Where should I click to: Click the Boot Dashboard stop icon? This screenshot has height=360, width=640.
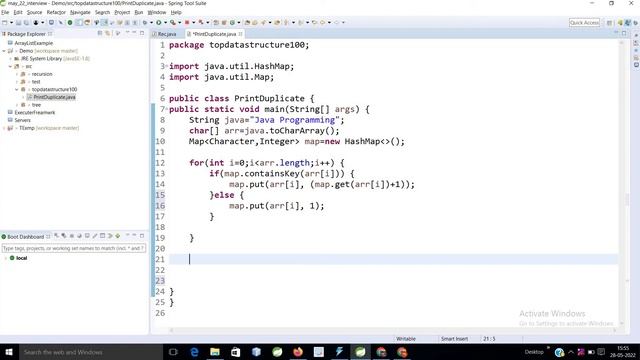(x=72, y=236)
